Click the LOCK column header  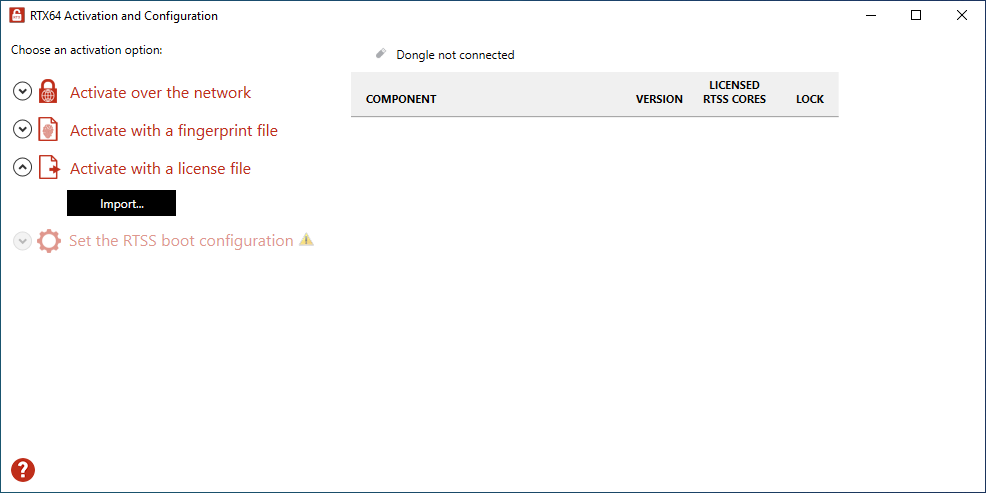[x=810, y=99]
